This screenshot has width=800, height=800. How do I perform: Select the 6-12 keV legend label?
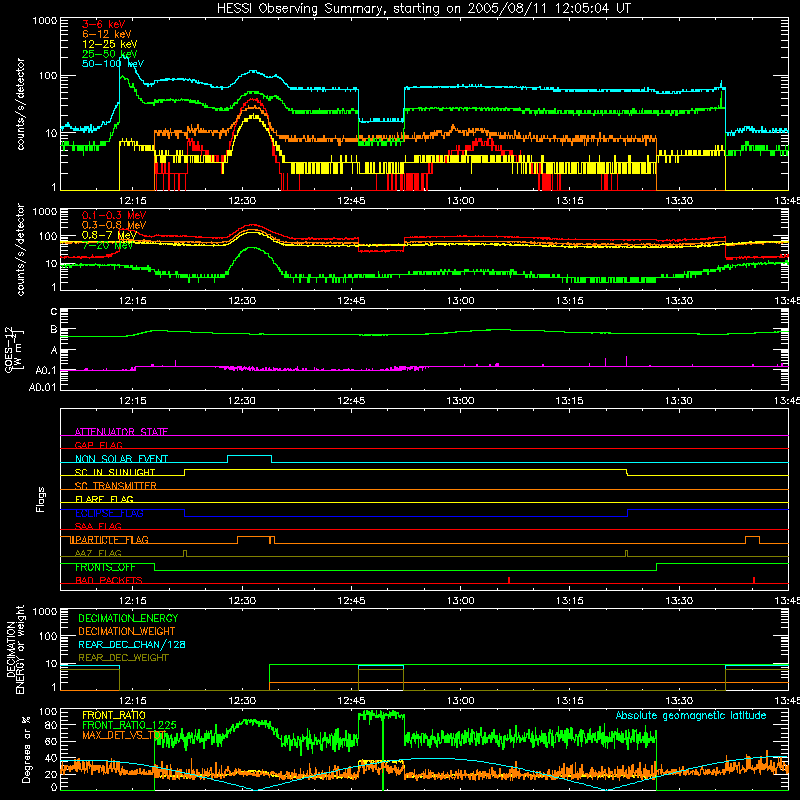pos(107,34)
